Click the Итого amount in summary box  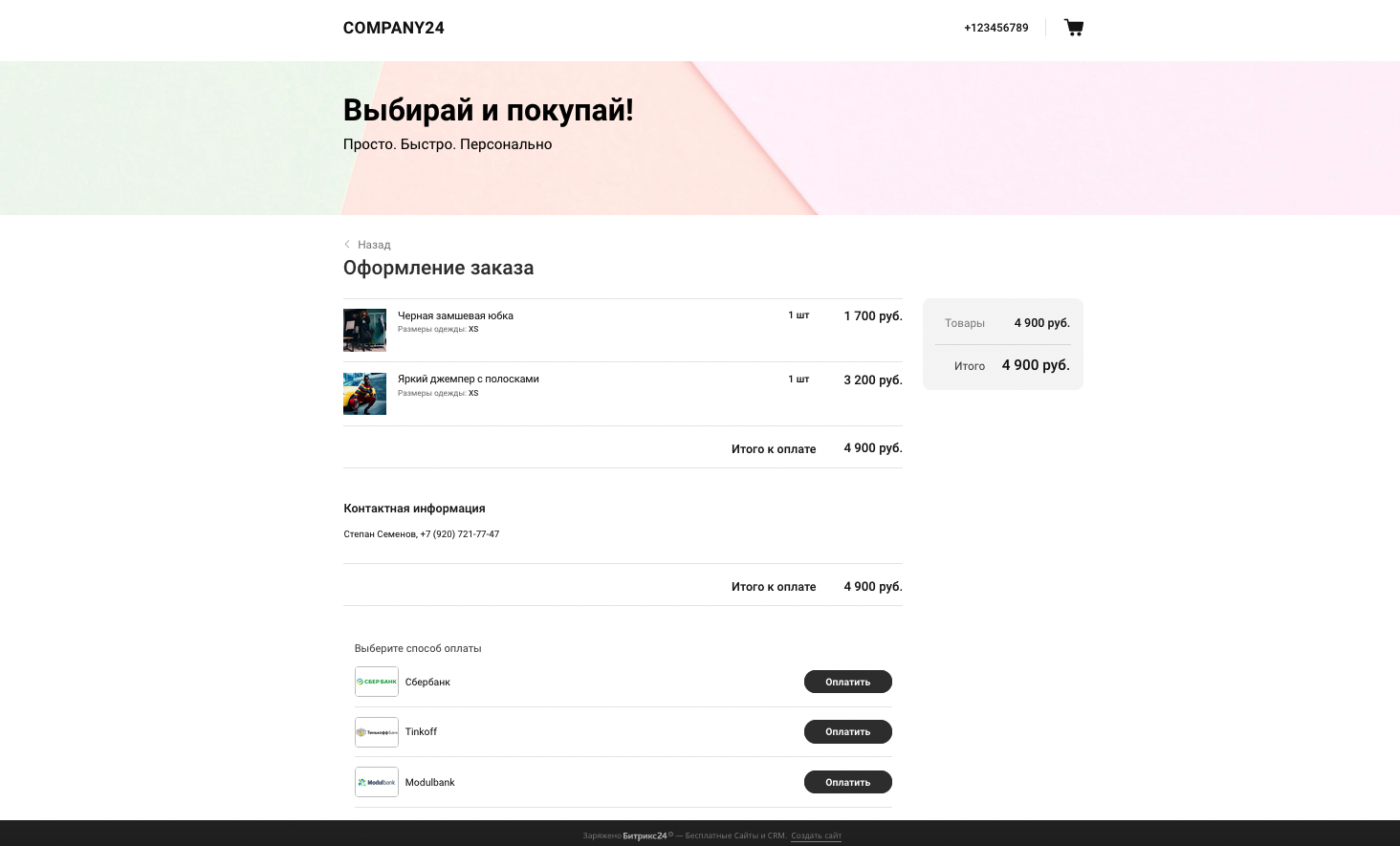click(x=1036, y=365)
